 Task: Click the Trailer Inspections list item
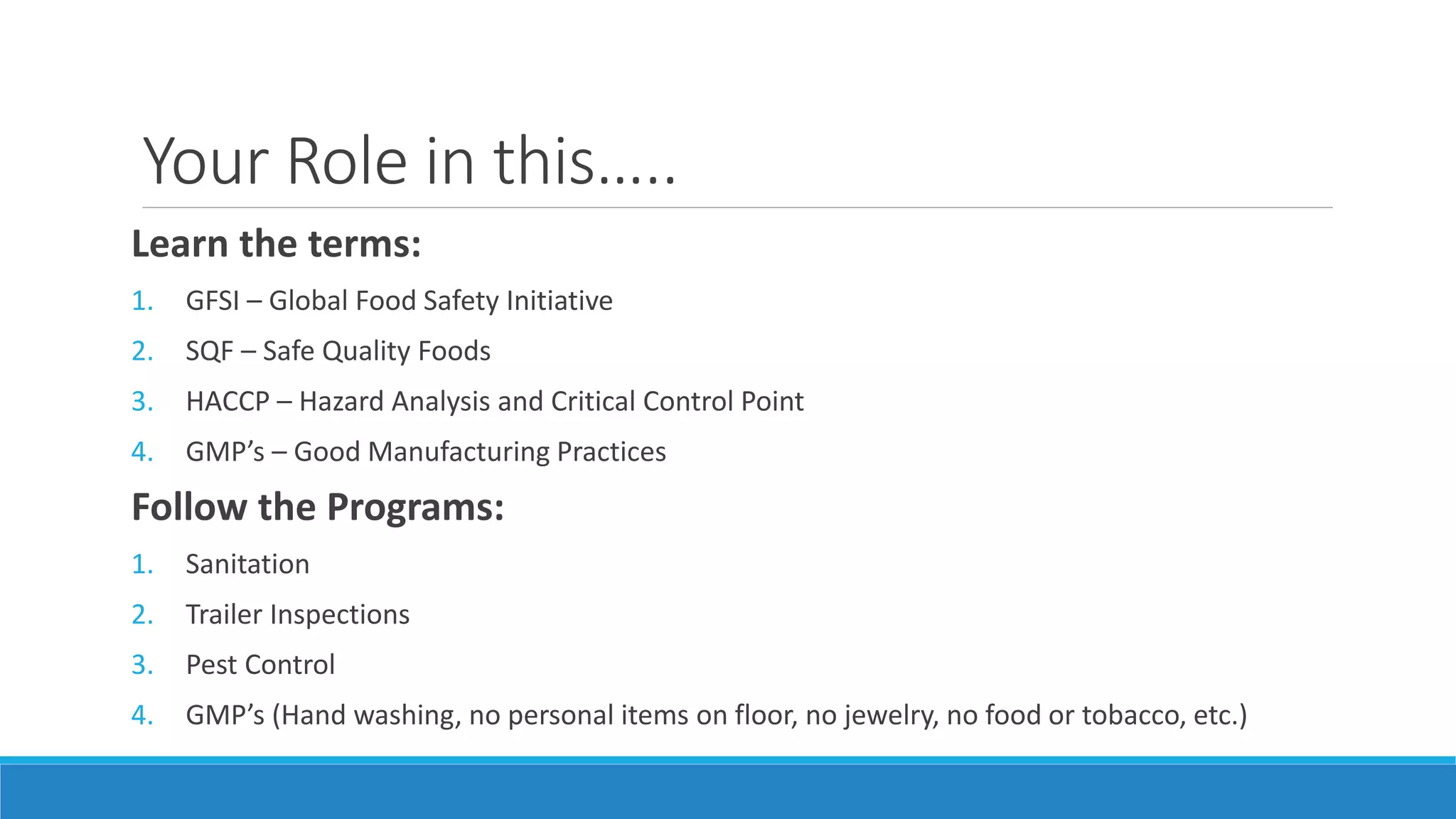[298, 614]
